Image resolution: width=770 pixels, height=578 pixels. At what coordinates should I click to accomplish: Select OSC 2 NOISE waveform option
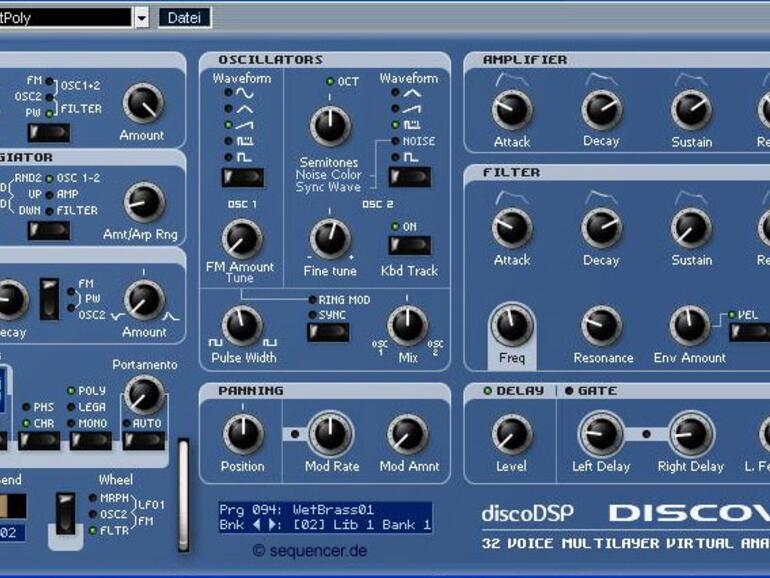click(x=418, y=141)
